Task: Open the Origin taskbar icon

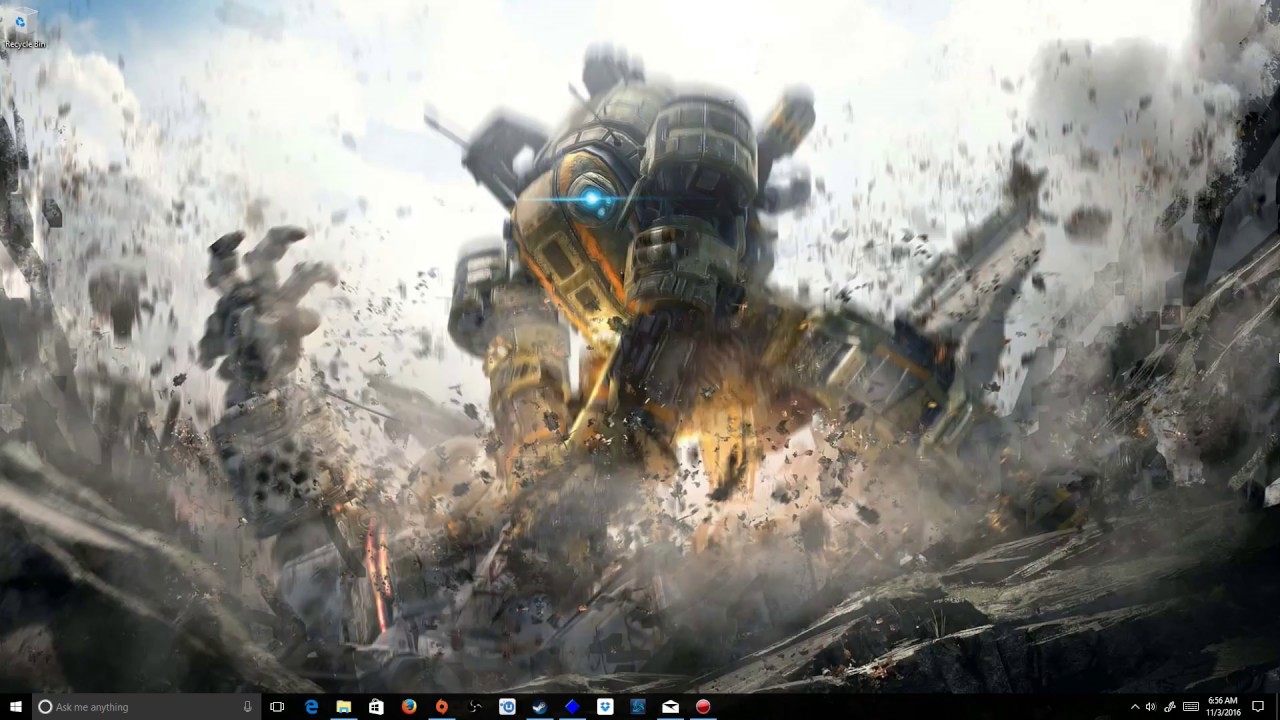Action: coord(441,707)
